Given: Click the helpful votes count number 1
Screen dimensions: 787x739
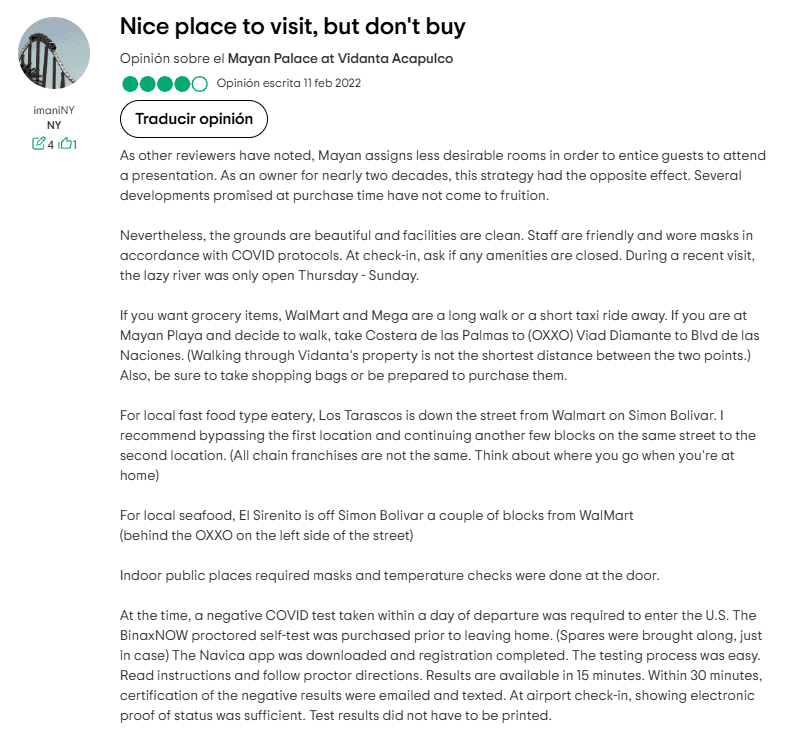Looking at the screenshot, I should coord(75,144).
